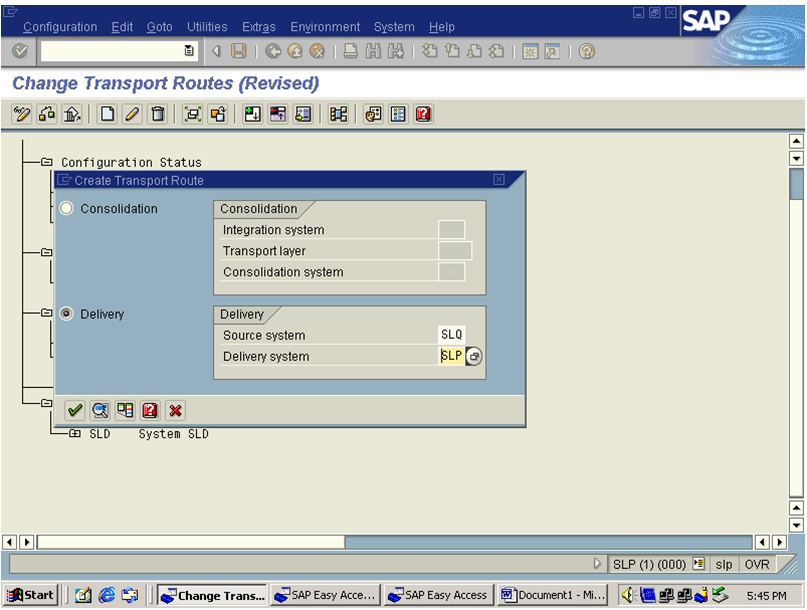Confirm dialog with green checkmark
Viewport: 807px width, 610px height.
(75, 409)
